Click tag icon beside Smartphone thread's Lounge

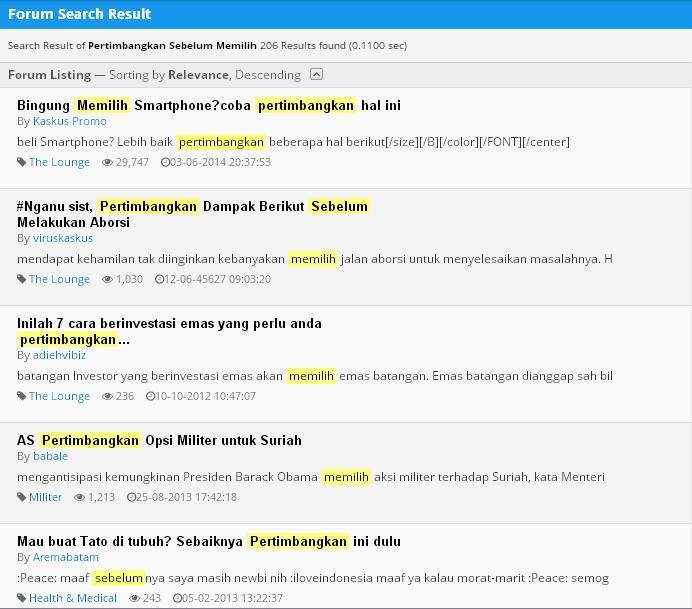pyautogui.click(x=21, y=162)
